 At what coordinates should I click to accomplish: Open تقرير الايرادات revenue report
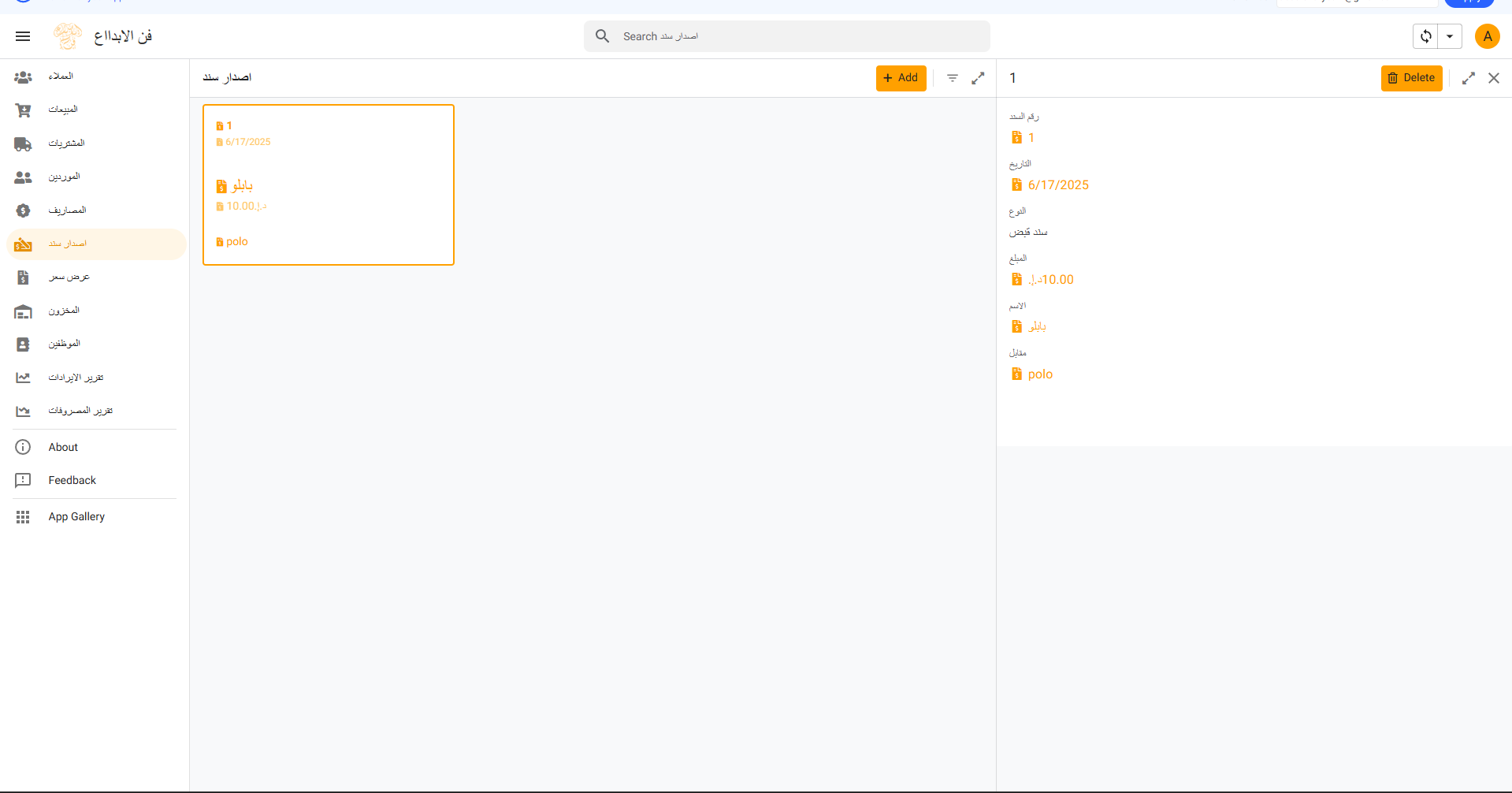tap(76, 378)
